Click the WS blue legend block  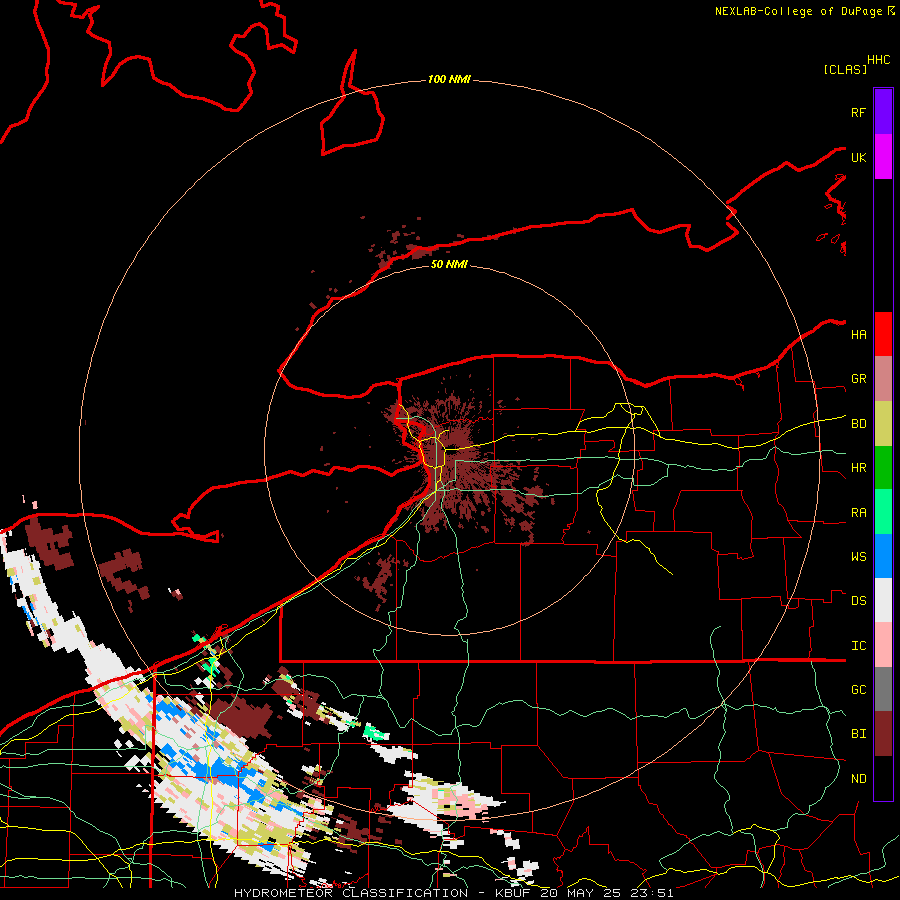[883, 556]
